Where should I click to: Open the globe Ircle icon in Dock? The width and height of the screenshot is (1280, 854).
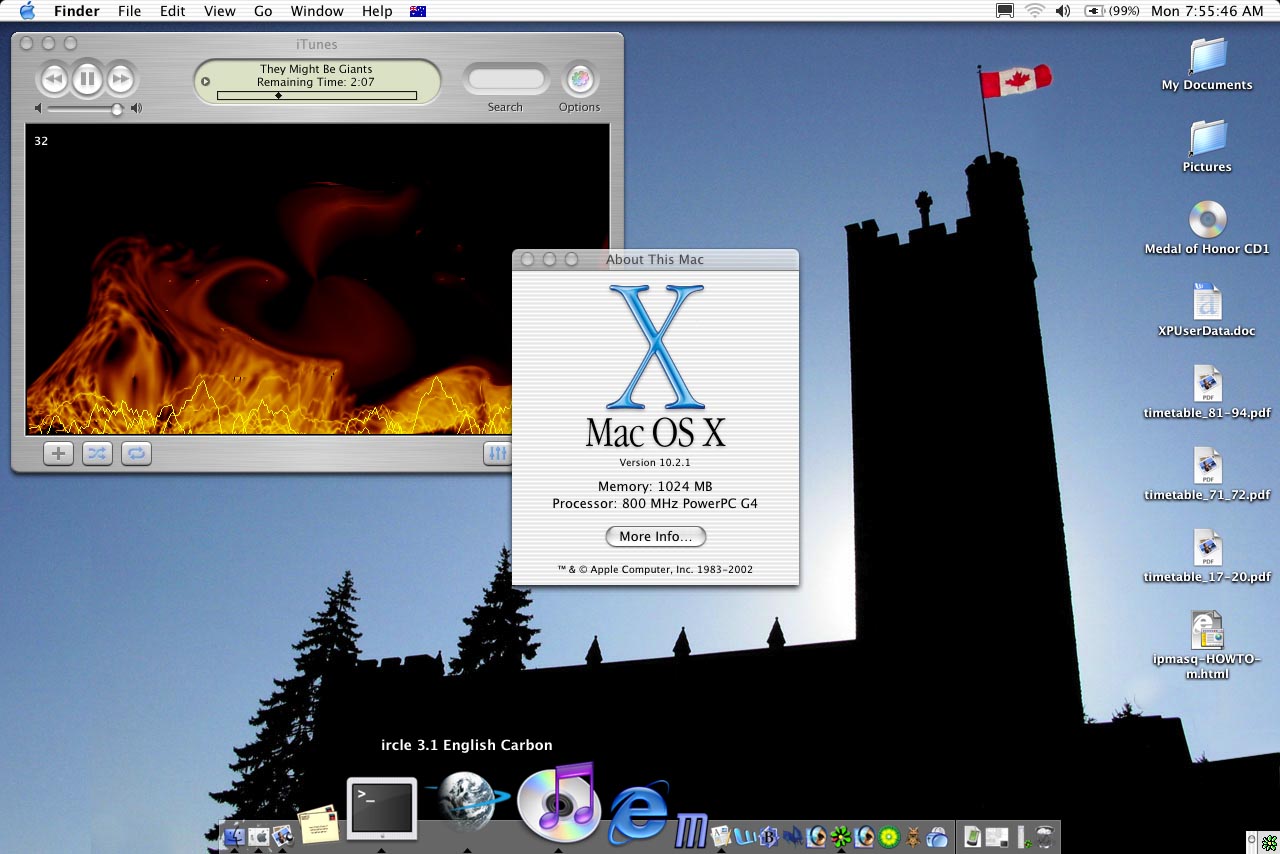466,800
